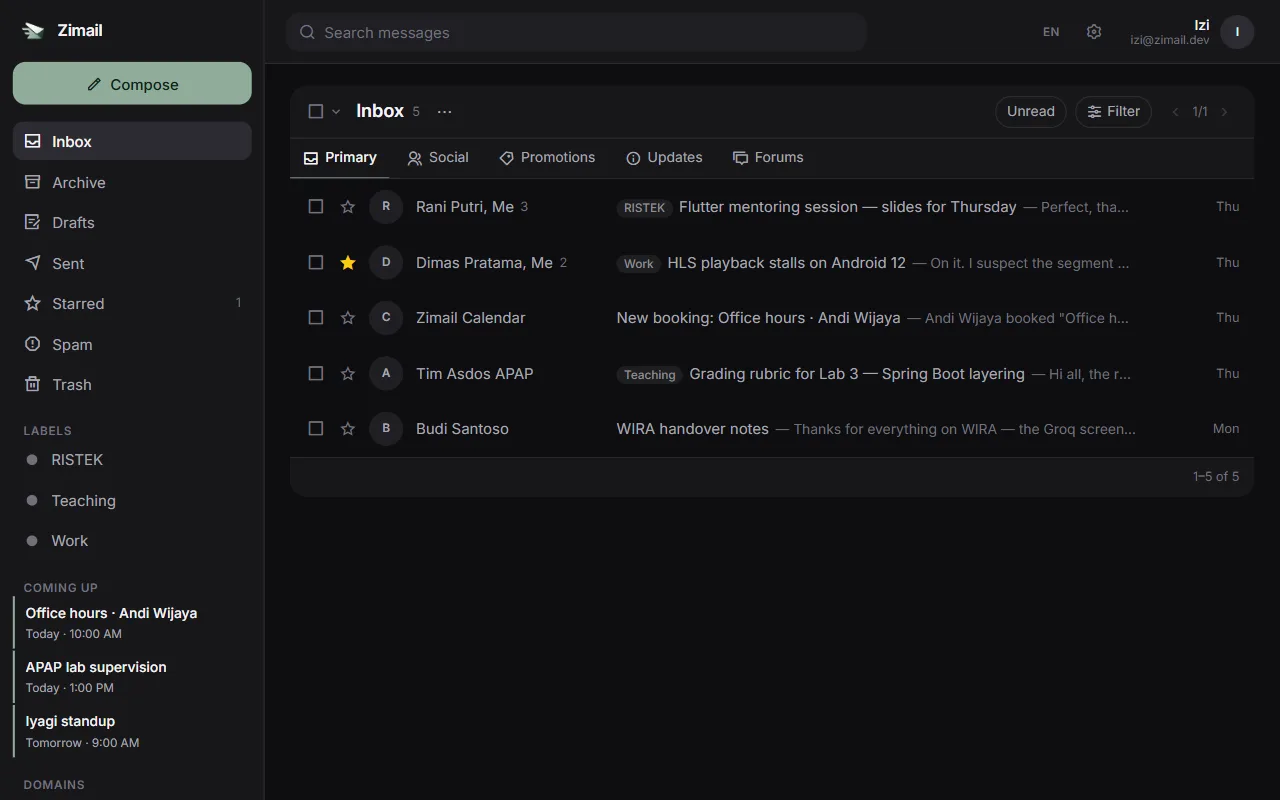
Task: Tick the checkbox for Dimas Pratama email
Action: pos(316,263)
